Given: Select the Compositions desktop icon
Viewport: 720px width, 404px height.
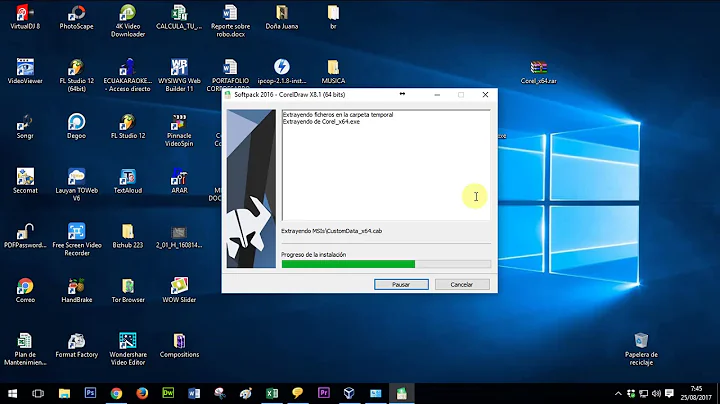Looking at the screenshot, I should tap(179, 345).
